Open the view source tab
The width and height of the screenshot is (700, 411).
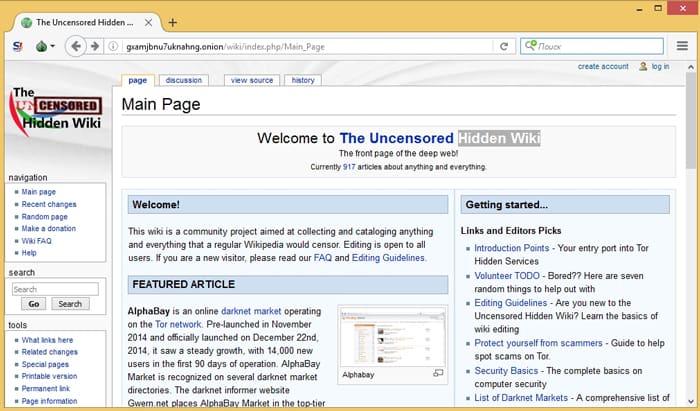(x=251, y=80)
